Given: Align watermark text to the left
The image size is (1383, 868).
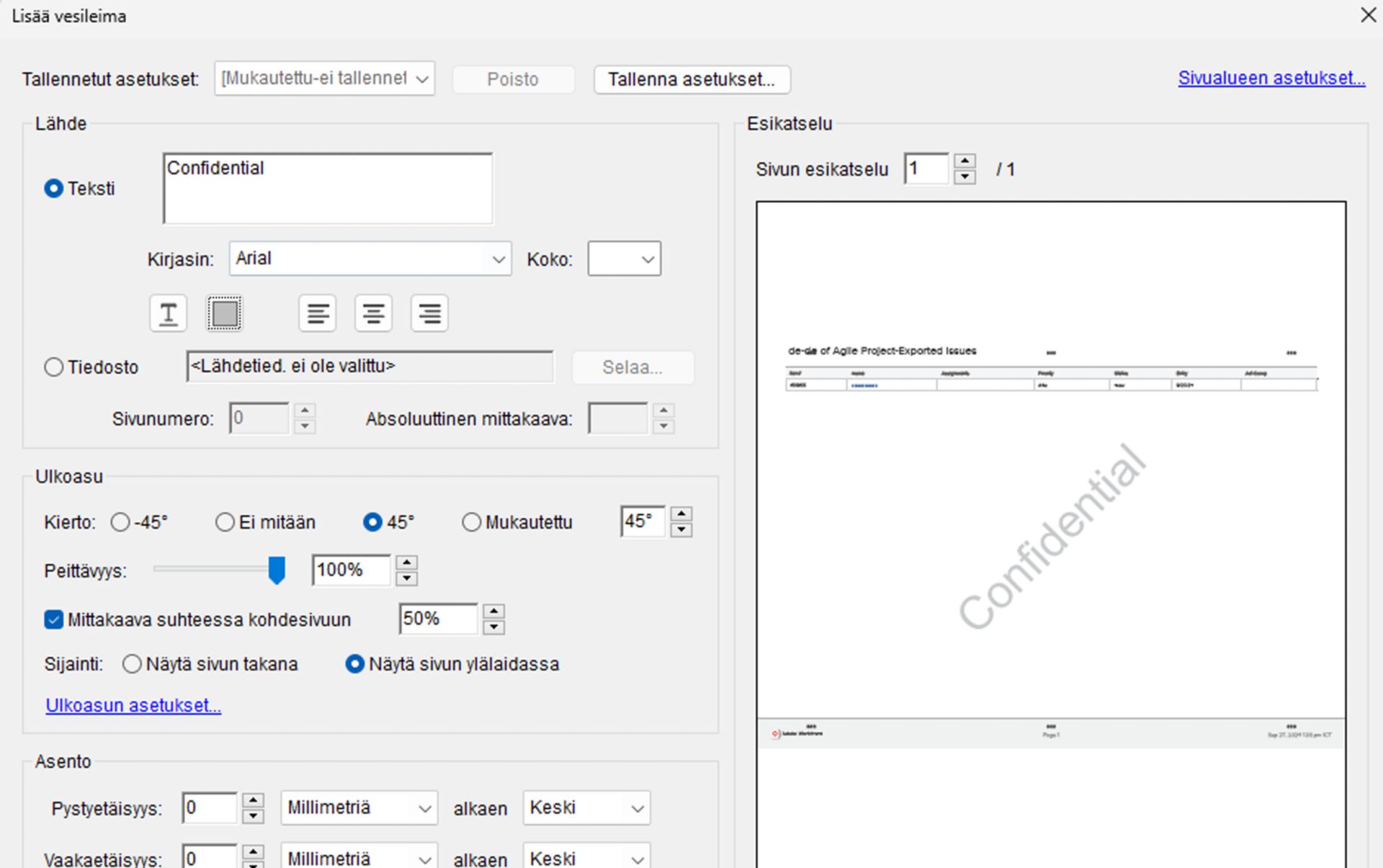Looking at the screenshot, I should [x=318, y=313].
